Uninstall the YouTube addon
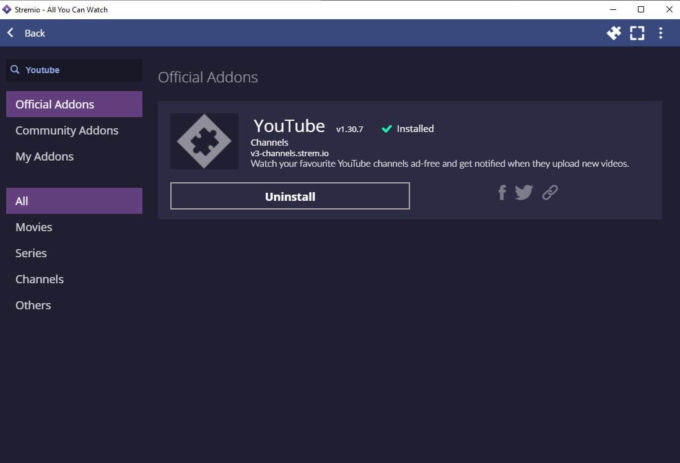This screenshot has width=680, height=463. pyautogui.click(x=290, y=196)
